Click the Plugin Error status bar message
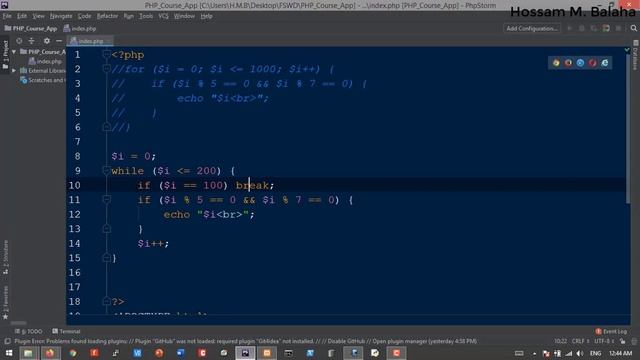 pyautogui.click(x=245, y=341)
